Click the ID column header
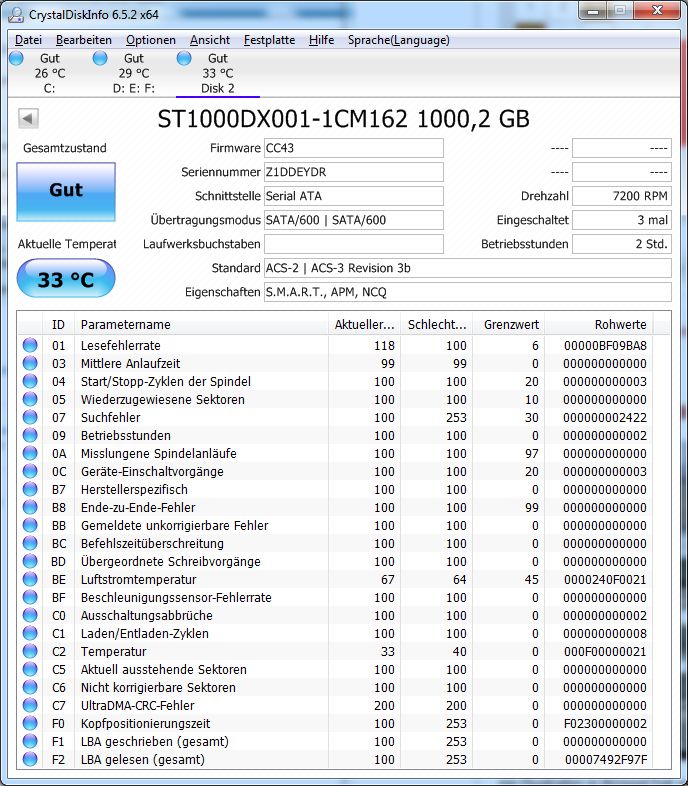688x786 pixels. [58, 324]
